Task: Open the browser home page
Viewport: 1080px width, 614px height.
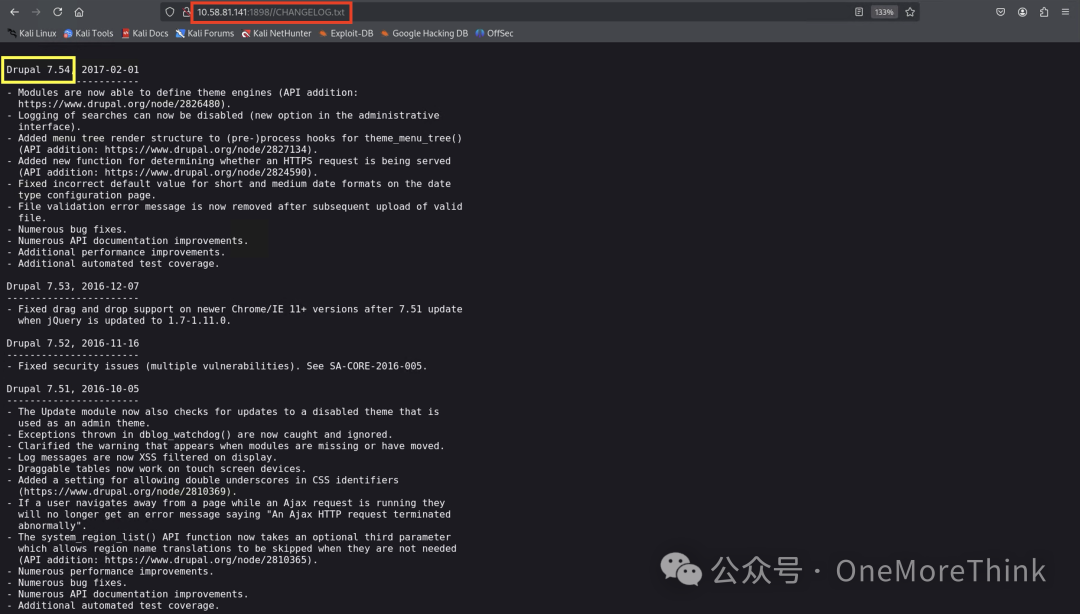Action: point(79,12)
